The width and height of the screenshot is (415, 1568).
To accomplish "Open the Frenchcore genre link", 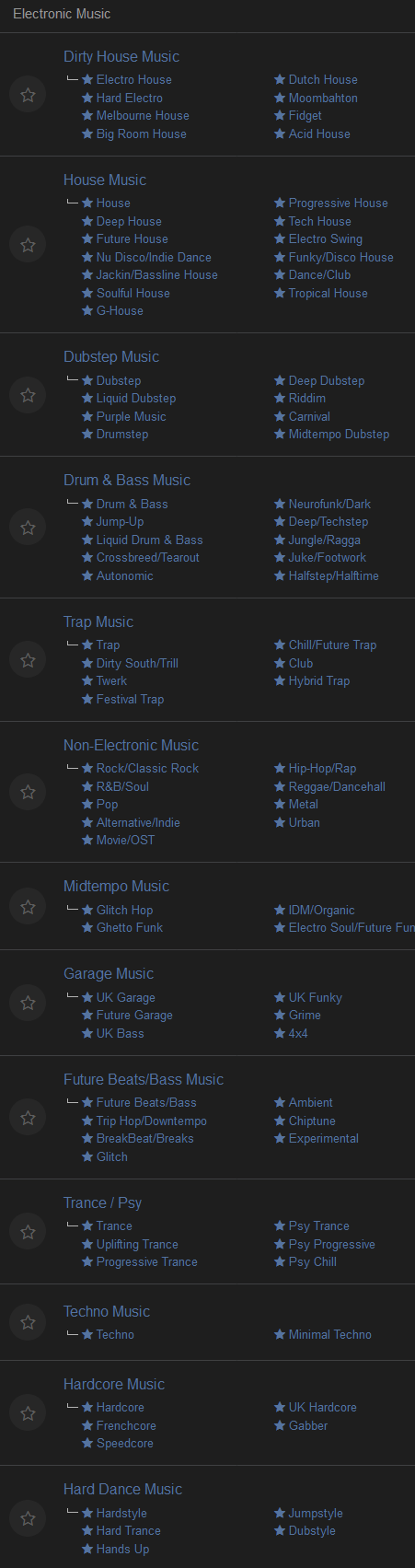I will pyautogui.click(x=126, y=1425).
